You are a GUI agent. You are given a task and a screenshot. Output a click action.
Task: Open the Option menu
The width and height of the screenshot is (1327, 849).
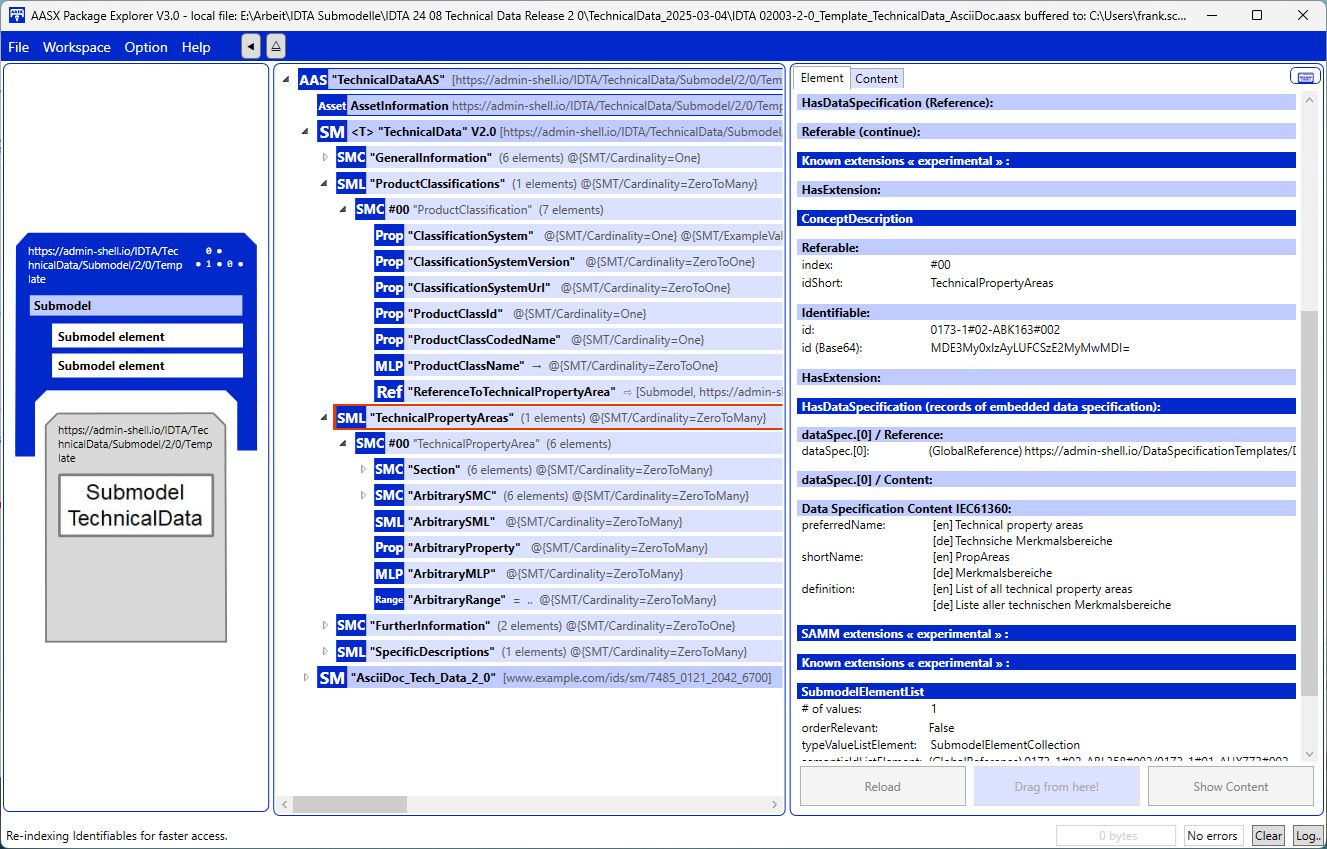tap(146, 47)
